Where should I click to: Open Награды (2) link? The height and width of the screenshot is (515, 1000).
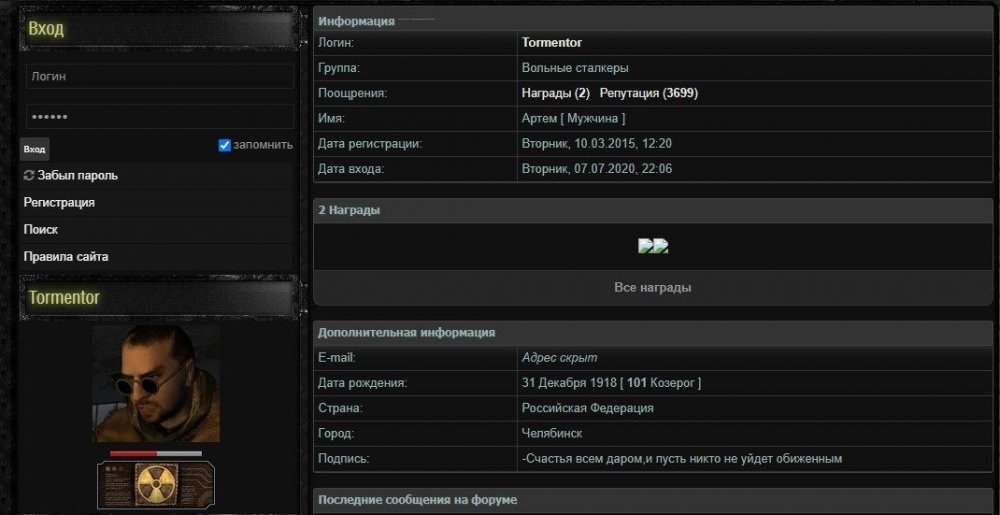[x=555, y=93]
